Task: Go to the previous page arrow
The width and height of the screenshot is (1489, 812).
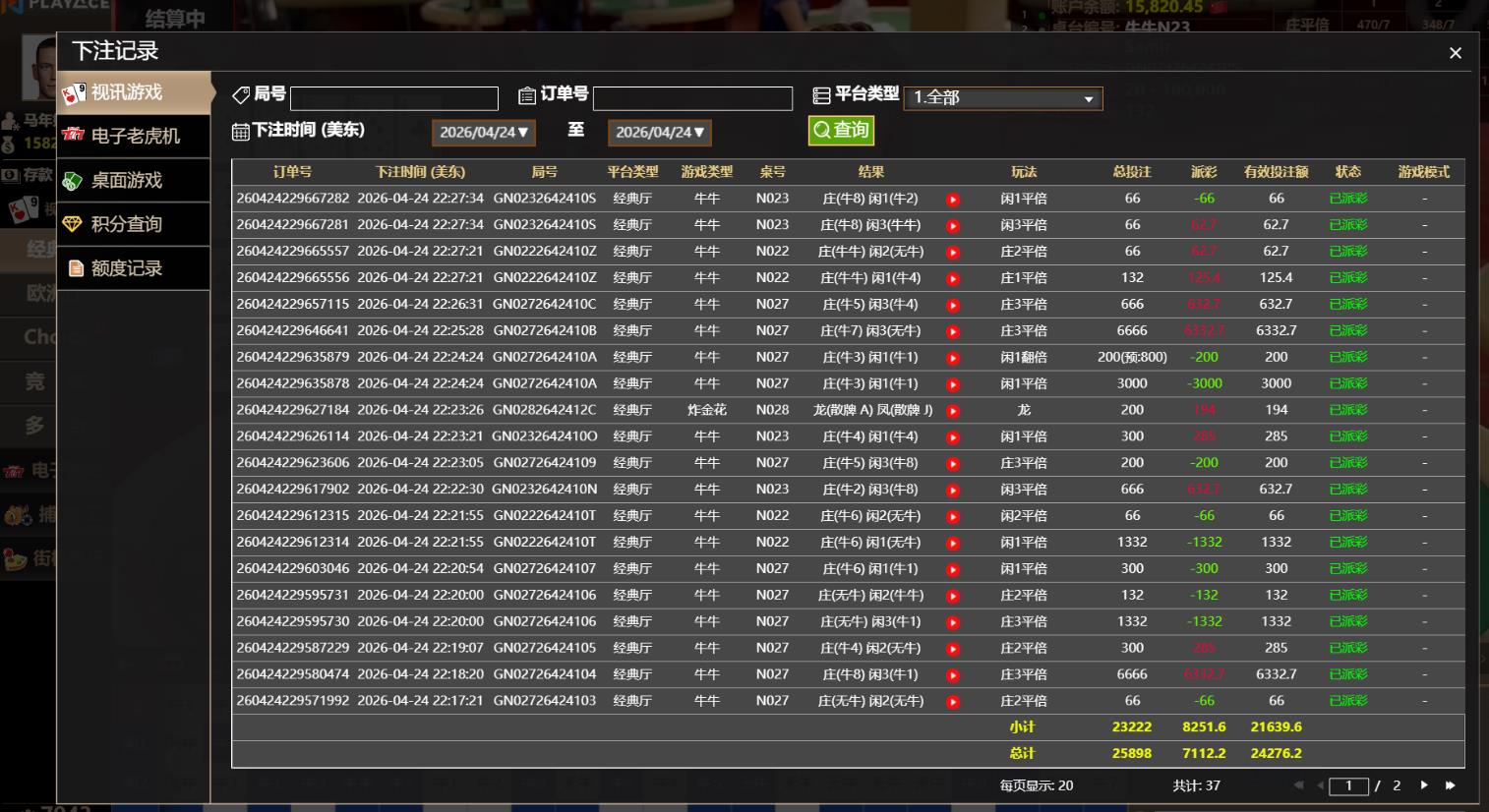Action: pos(1321,785)
